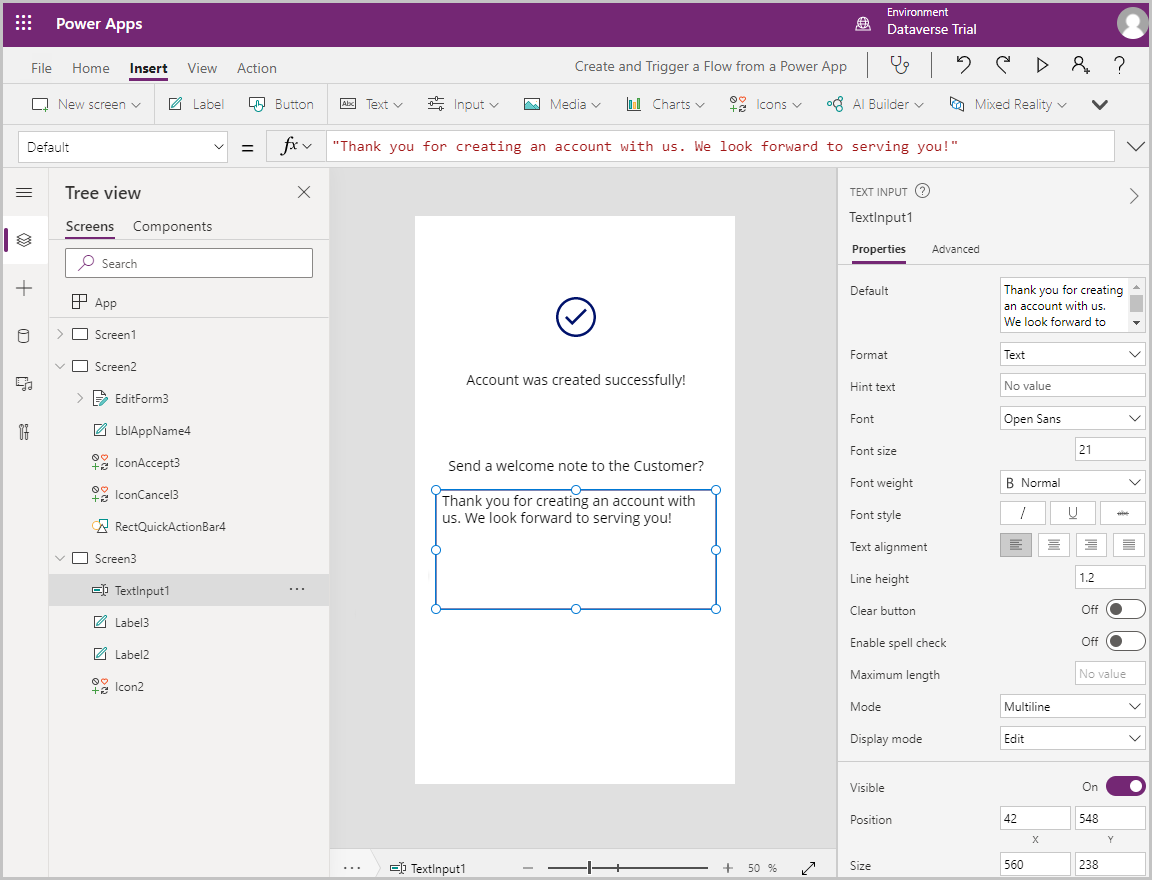Expand Screen1 in the tree view
The height and width of the screenshot is (880, 1152).
(60, 333)
